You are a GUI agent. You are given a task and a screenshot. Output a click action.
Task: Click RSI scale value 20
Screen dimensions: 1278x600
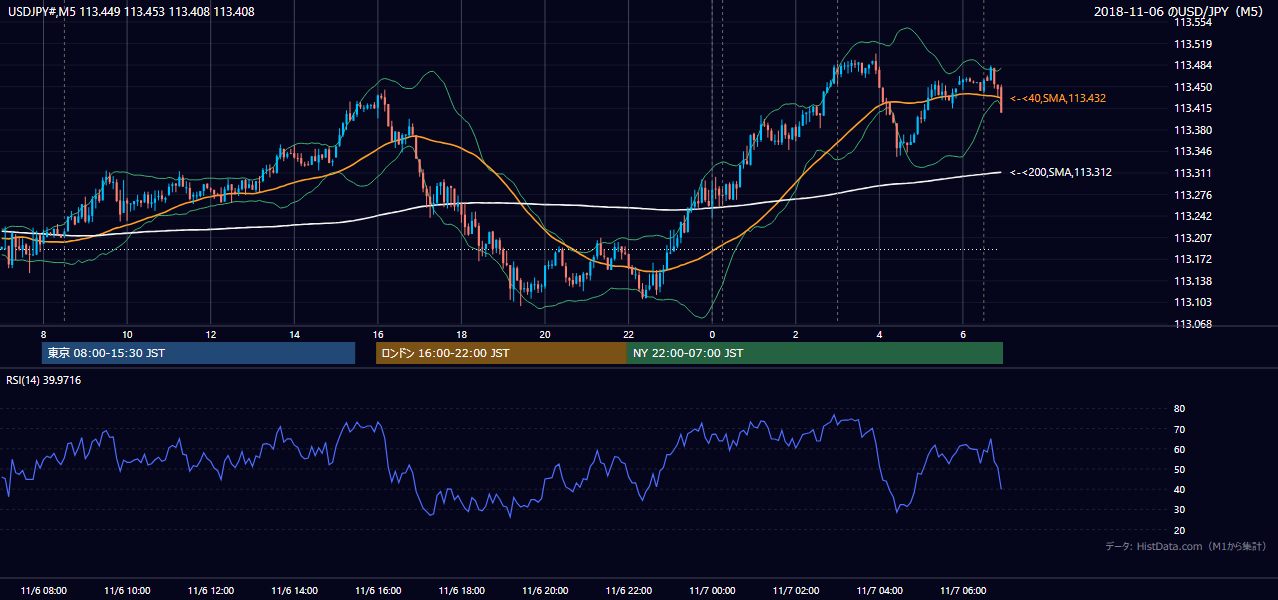[1179, 530]
